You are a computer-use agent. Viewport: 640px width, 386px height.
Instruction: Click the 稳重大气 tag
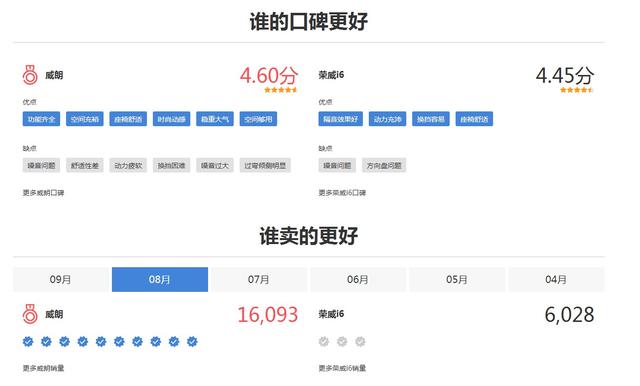tap(215, 119)
